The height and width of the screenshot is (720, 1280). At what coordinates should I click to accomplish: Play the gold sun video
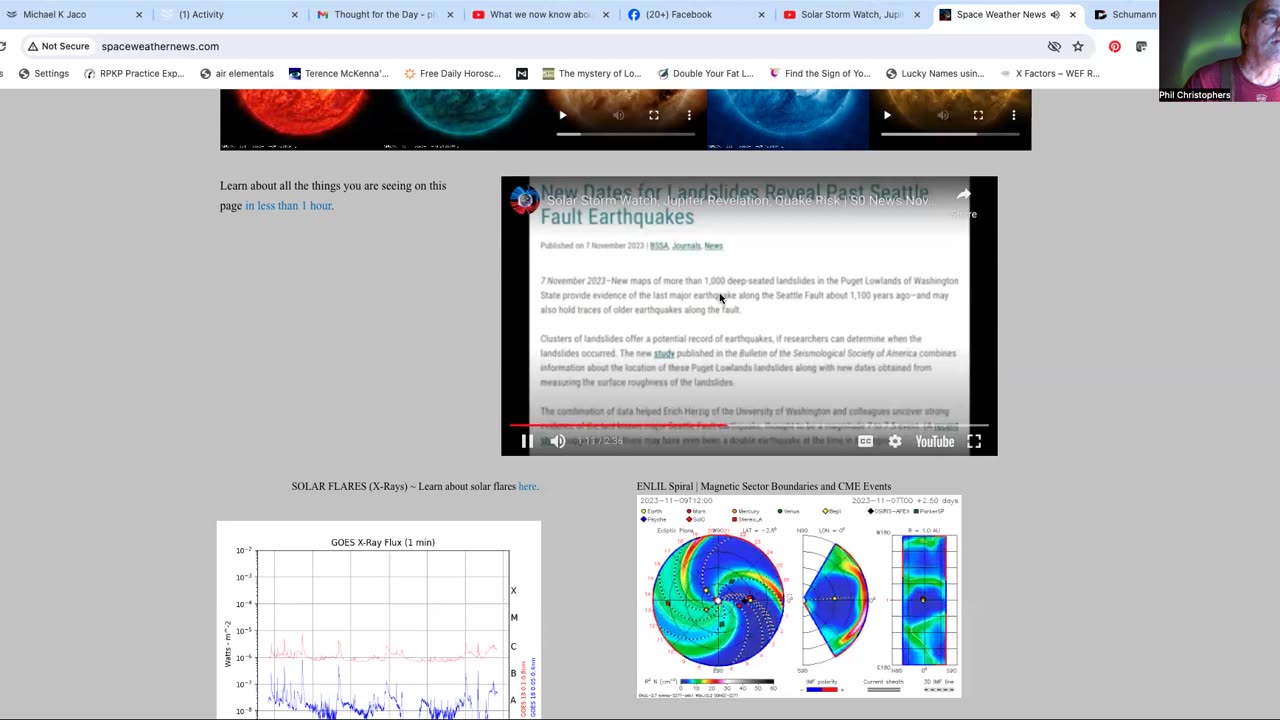pos(887,115)
